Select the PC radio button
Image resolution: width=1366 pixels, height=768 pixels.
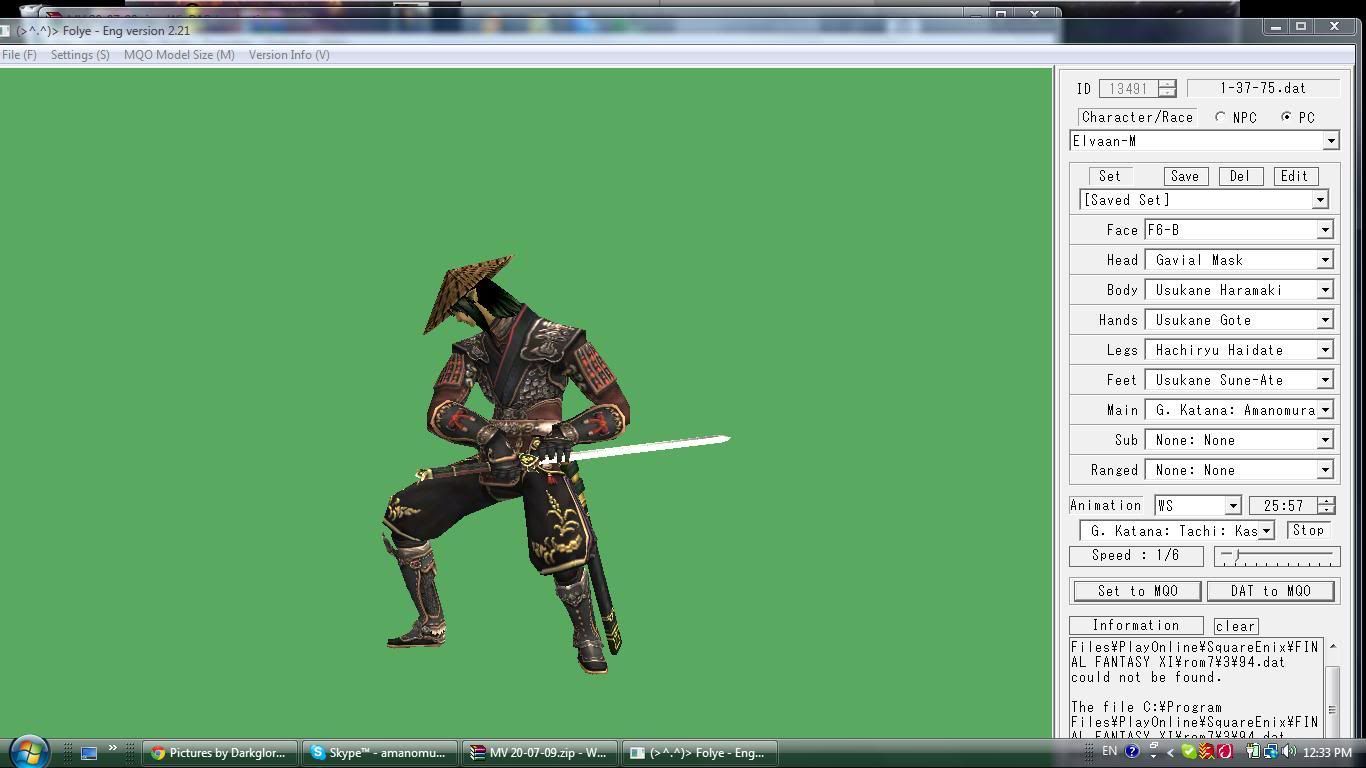pos(1286,117)
